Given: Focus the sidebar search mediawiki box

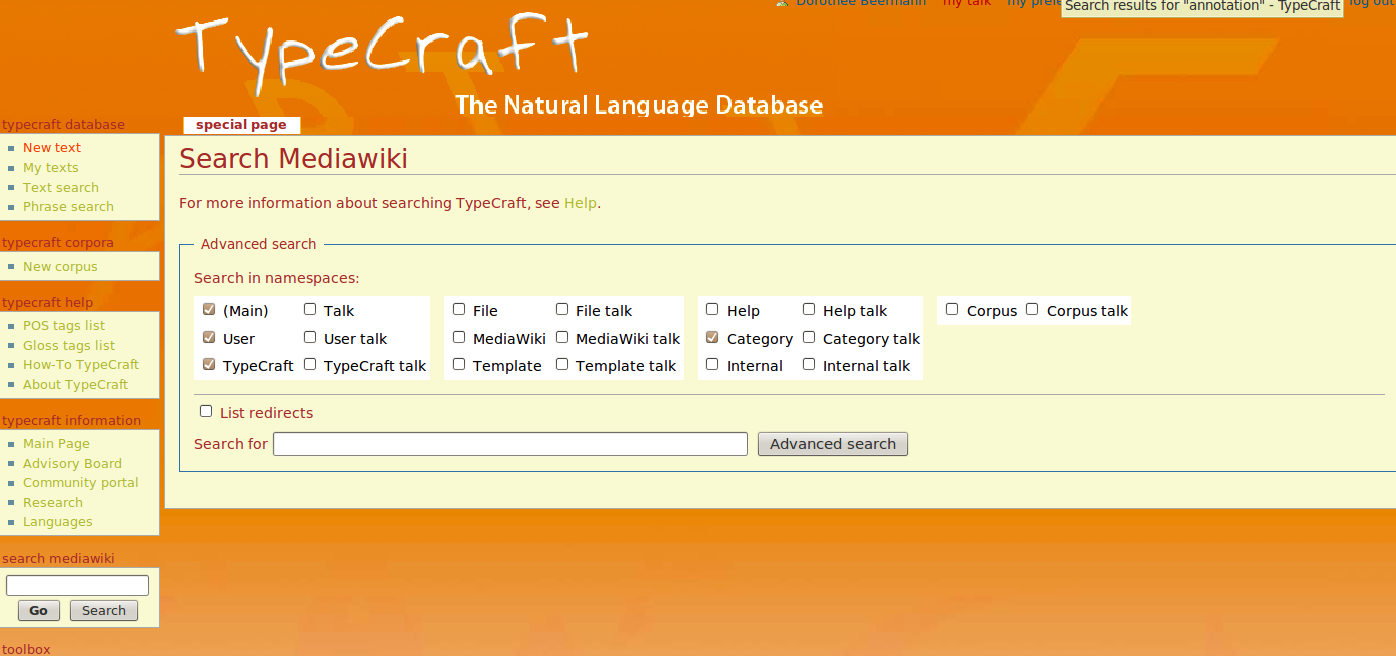Looking at the screenshot, I should click(77, 586).
